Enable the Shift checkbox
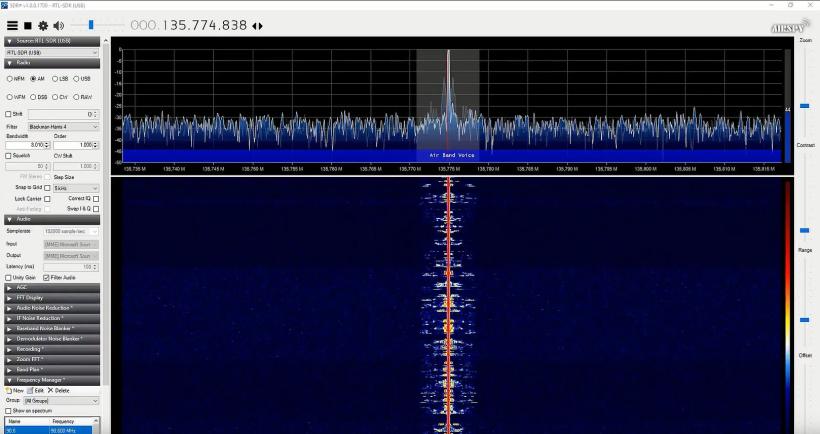This screenshot has width=820, height=434. 8,114
